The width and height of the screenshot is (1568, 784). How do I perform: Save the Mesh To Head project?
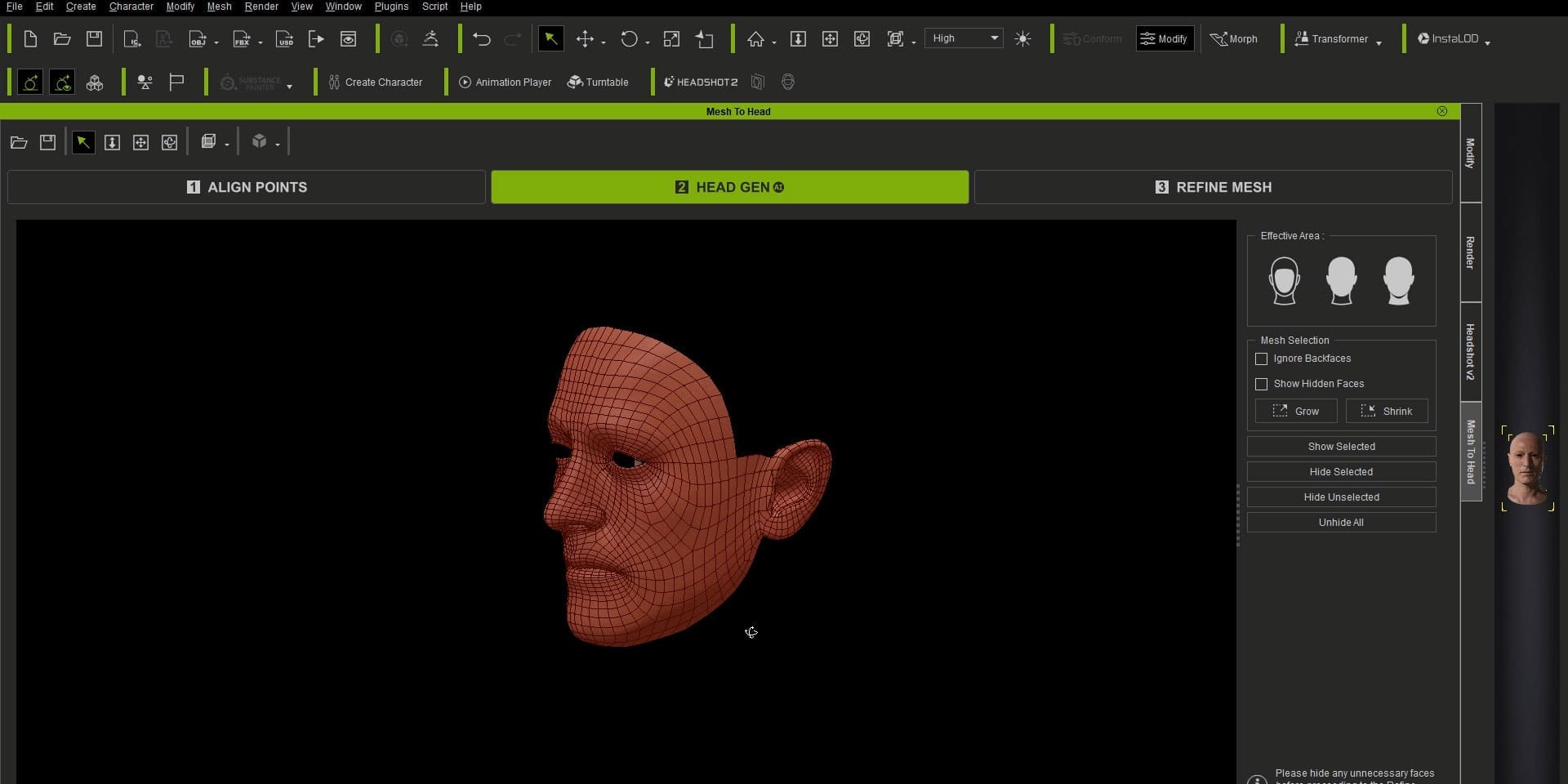[47, 141]
